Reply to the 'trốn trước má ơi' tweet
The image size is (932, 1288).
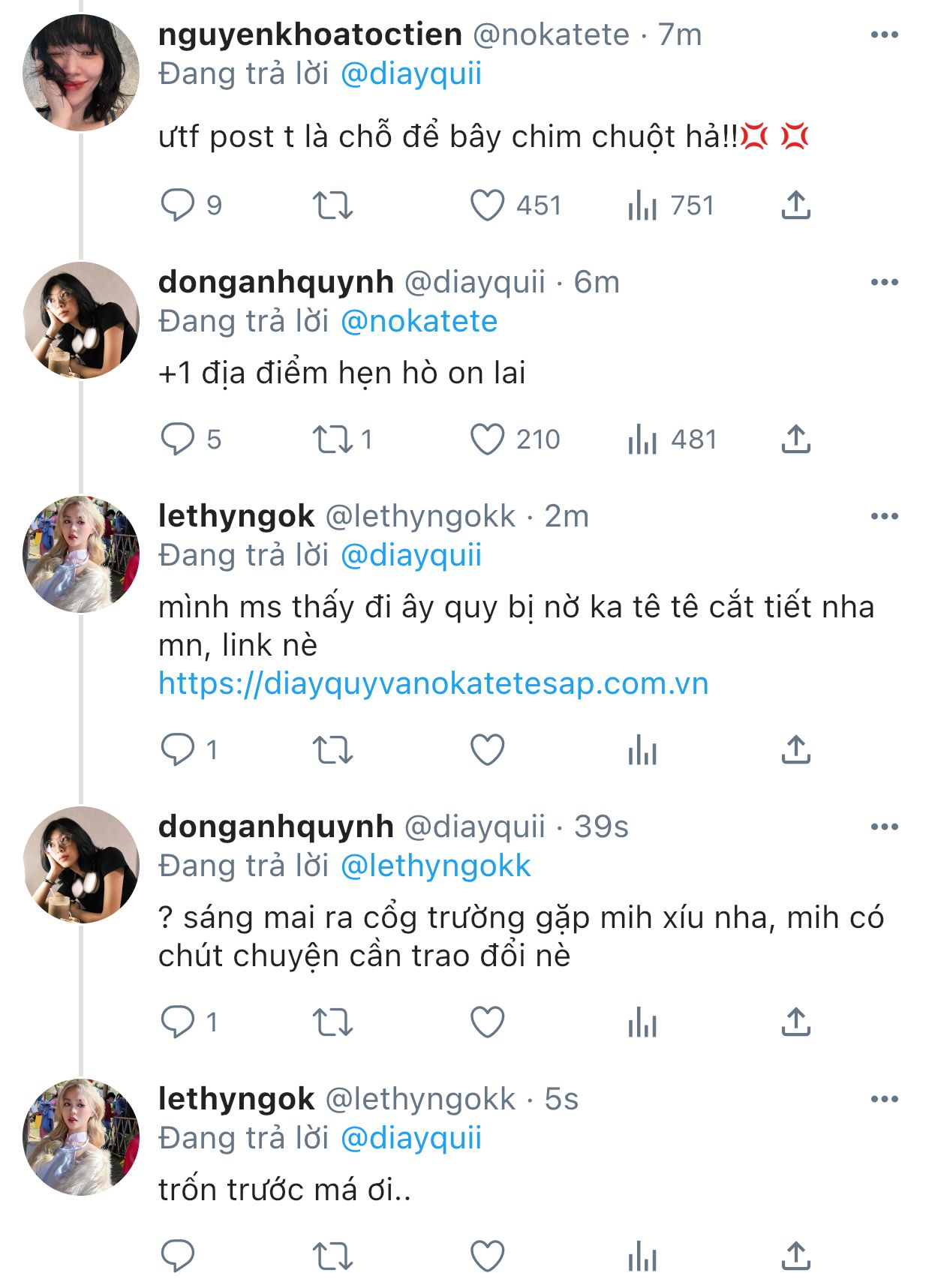pos(178,1256)
